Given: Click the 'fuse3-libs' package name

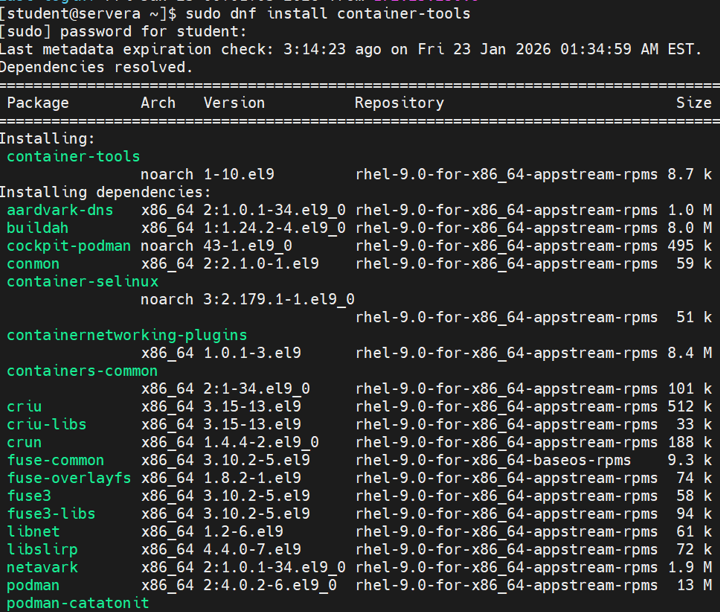Looking at the screenshot, I should 51,514.
